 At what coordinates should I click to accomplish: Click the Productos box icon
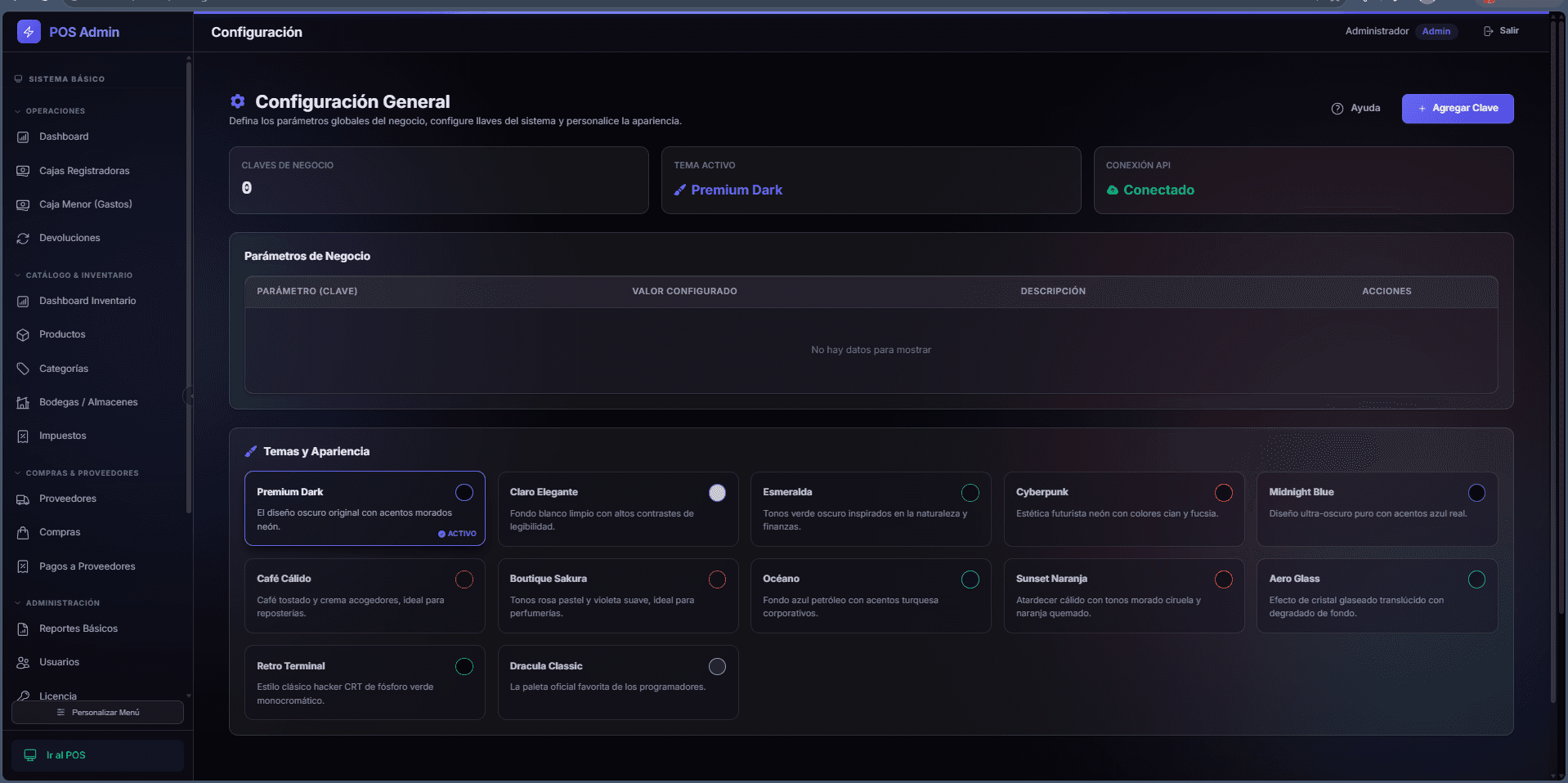23,334
